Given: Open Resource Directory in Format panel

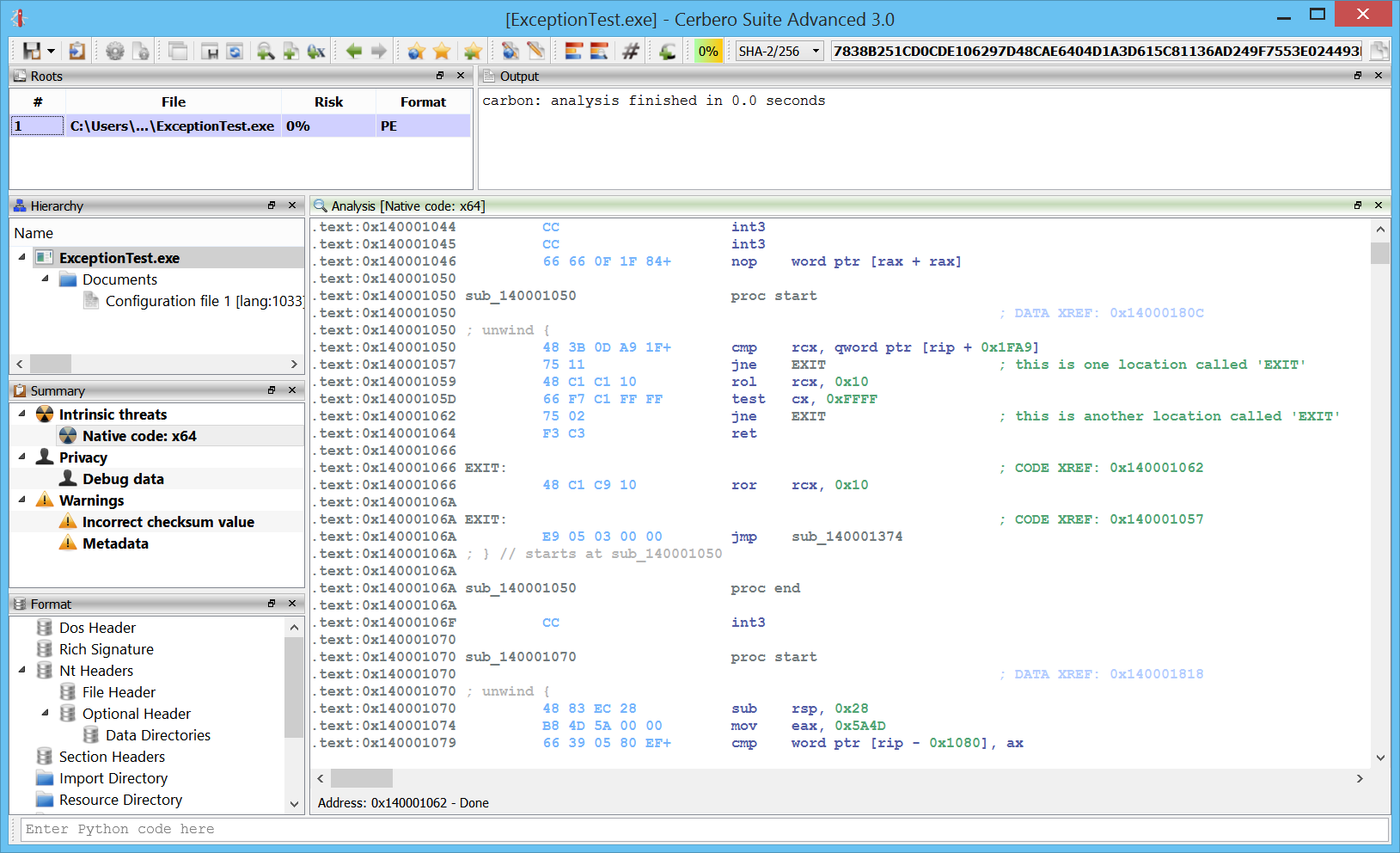Looking at the screenshot, I should 120,800.
